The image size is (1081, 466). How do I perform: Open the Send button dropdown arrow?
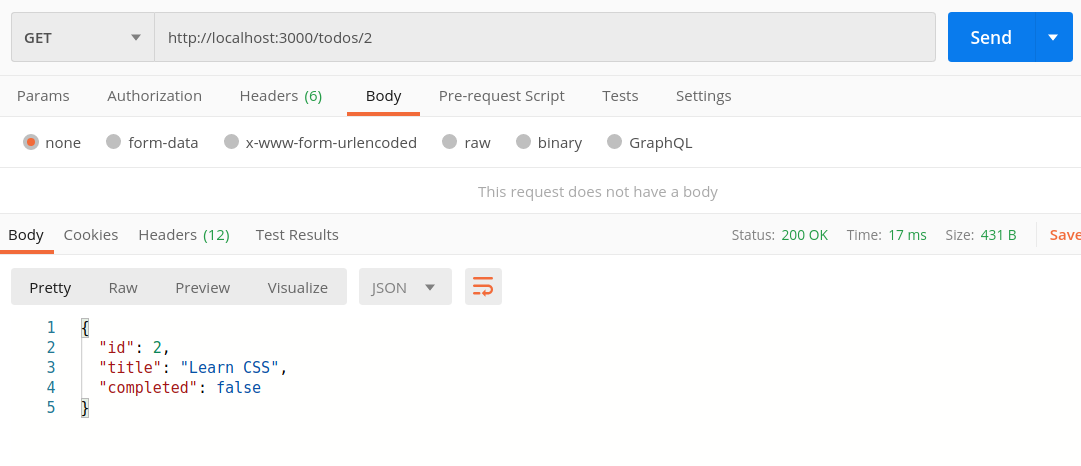(x=1053, y=37)
